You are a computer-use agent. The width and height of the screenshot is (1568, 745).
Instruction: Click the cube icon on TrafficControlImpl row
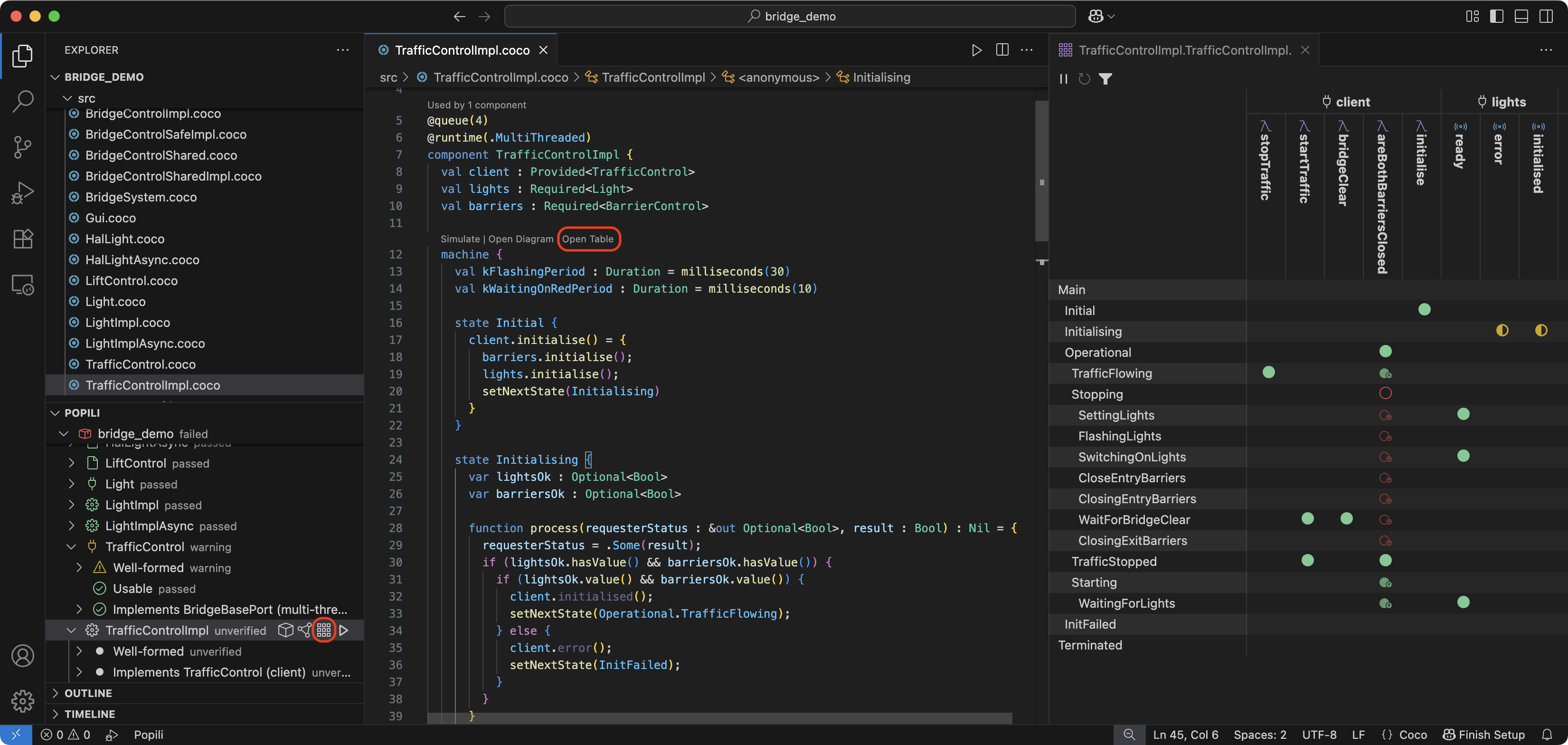(x=285, y=630)
